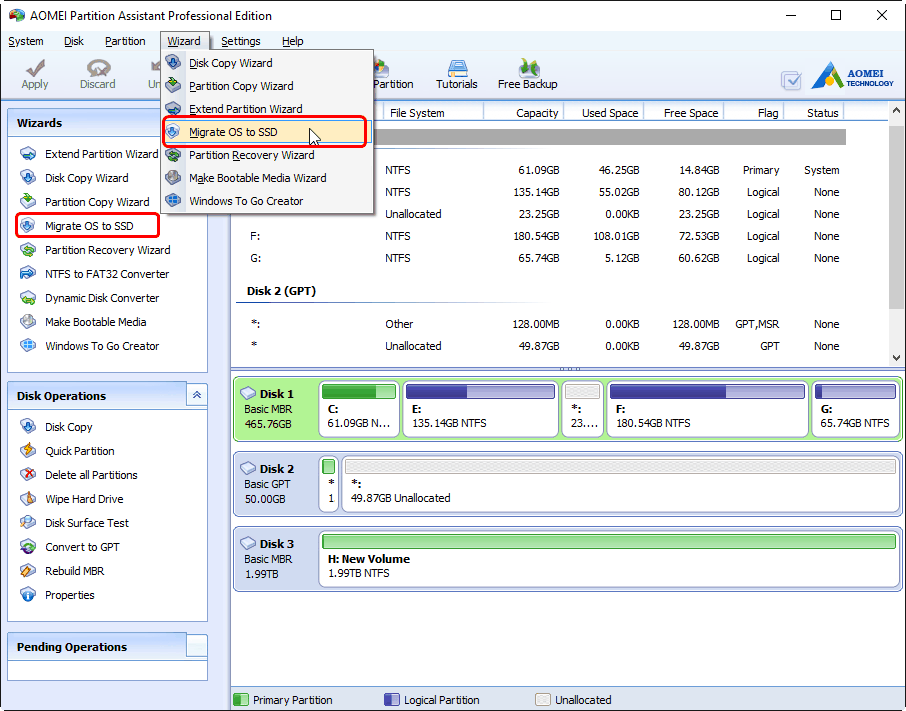Run Disk Surface Test

click(x=74, y=523)
